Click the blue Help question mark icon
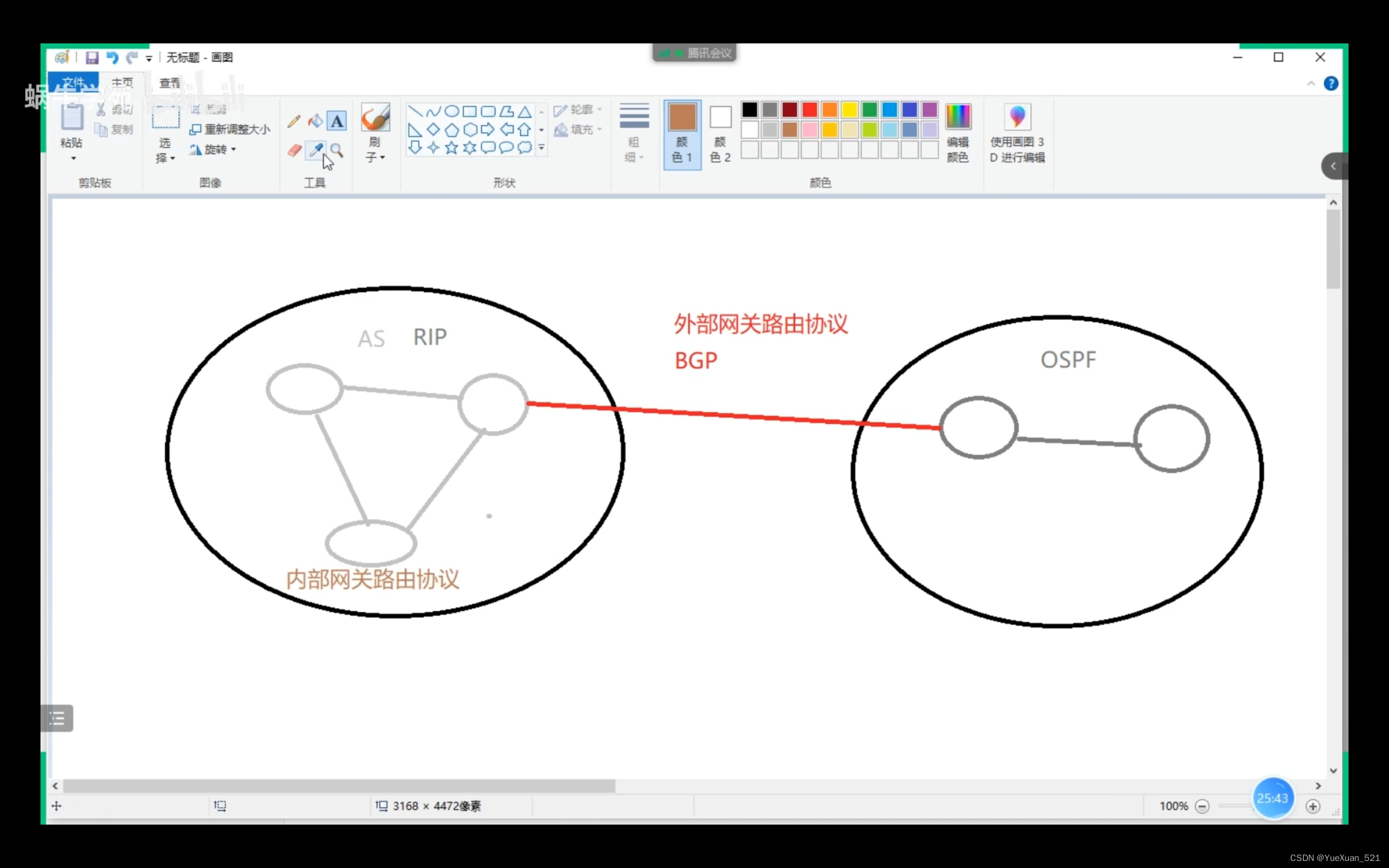The height and width of the screenshot is (868, 1389). [x=1331, y=84]
